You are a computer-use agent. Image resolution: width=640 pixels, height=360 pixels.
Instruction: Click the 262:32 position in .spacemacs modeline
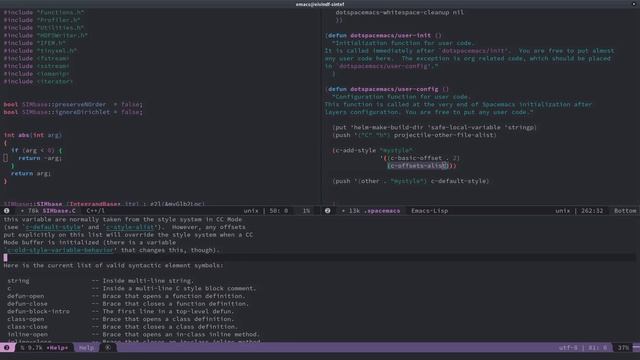click(592, 211)
